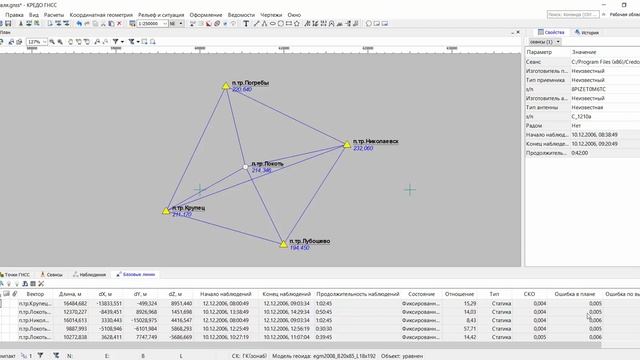
Task: Open the units dropdown beside scale
Action: click(x=181, y=24)
